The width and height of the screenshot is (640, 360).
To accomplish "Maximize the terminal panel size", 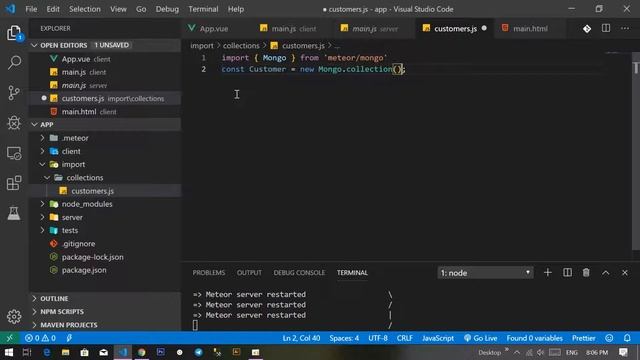I will [x=606, y=273].
